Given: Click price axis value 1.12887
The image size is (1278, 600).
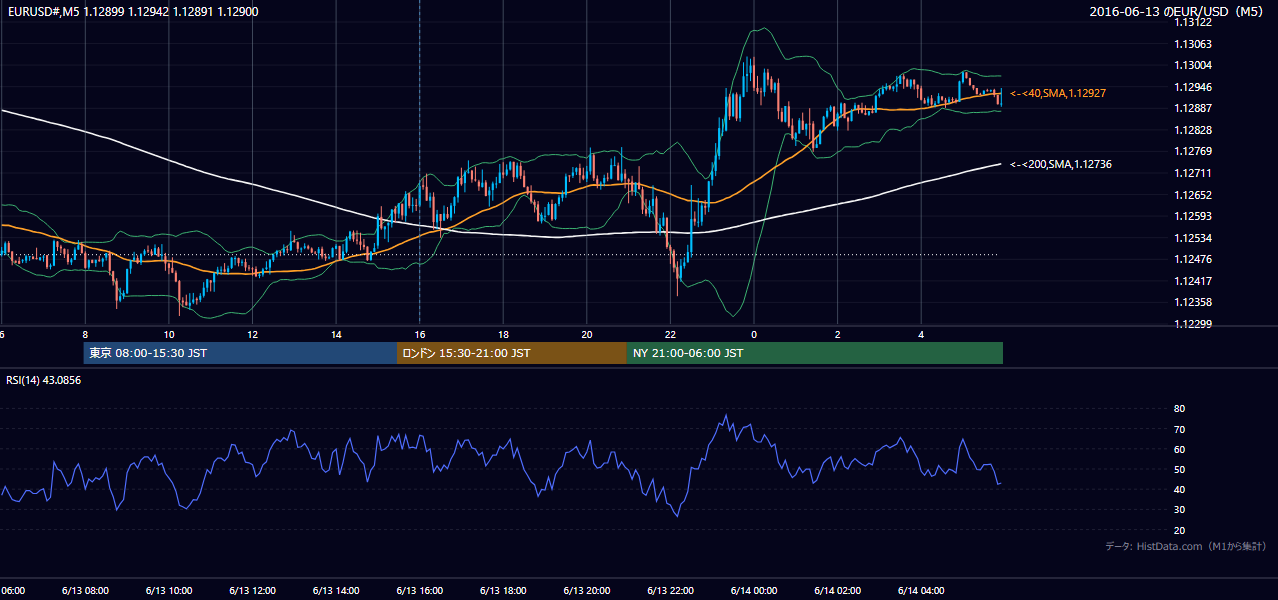Looking at the screenshot, I should [x=1195, y=108].
